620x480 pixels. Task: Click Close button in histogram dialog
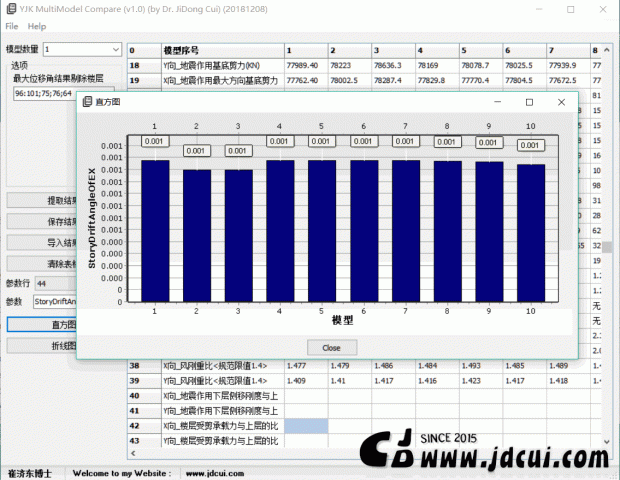(x=331, y=347)
